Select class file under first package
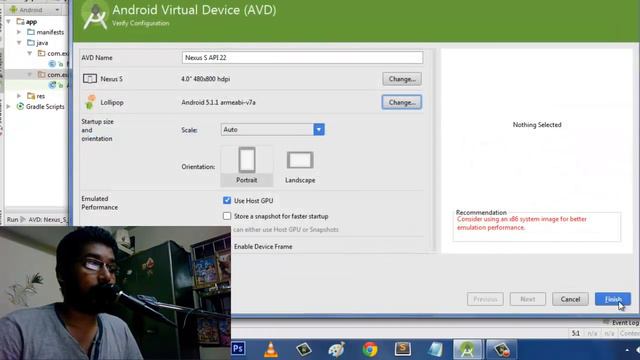Viewport: 640px width, 360px height. click(x=52, y=64)
